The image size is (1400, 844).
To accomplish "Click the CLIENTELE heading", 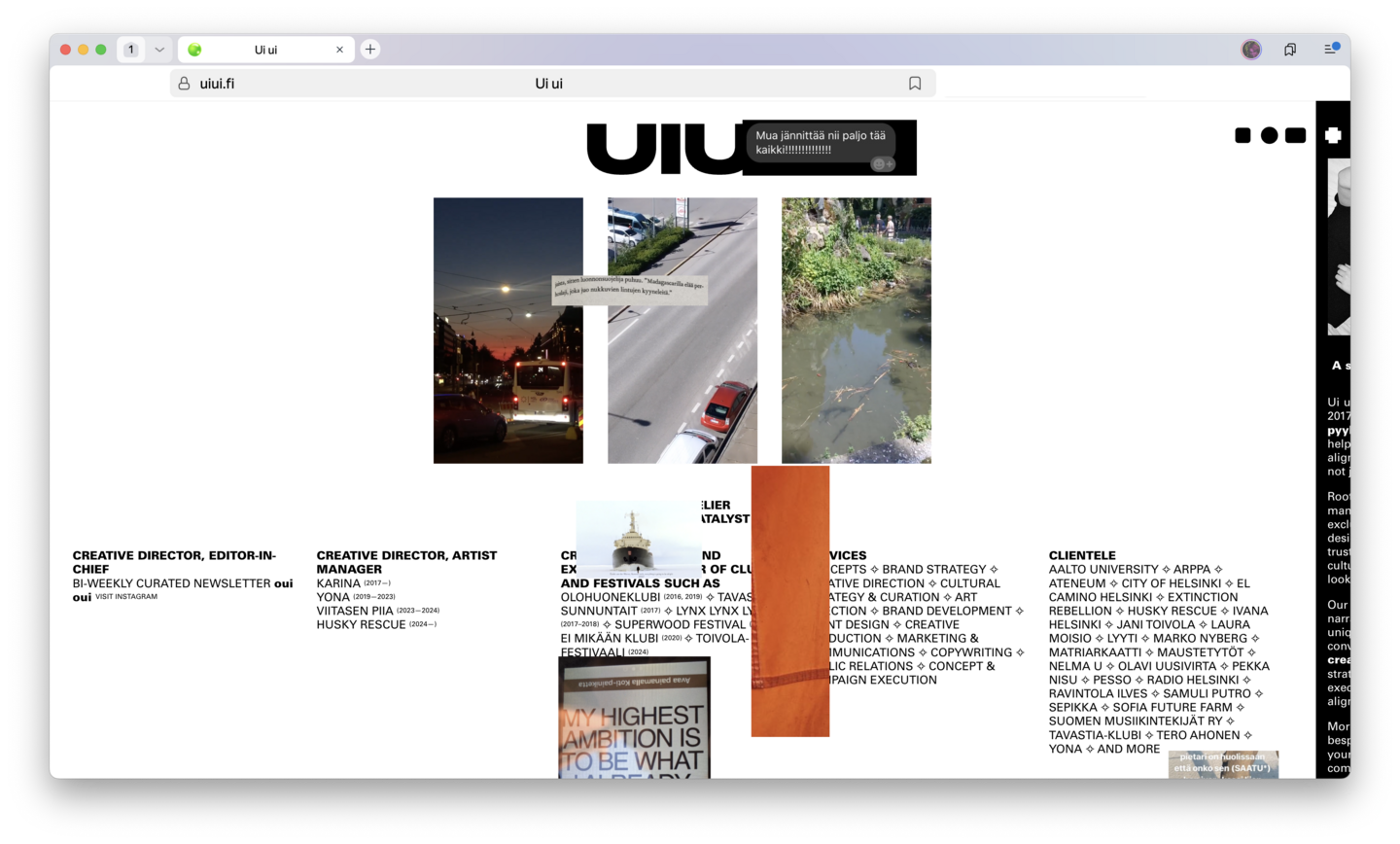I will 1082,555.
